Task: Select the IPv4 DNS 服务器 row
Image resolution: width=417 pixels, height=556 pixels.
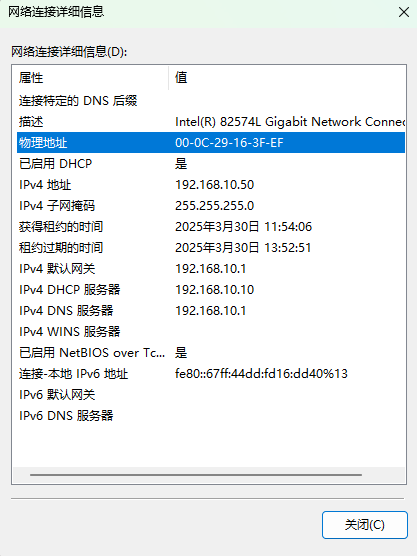Action: tap(211, 311)
